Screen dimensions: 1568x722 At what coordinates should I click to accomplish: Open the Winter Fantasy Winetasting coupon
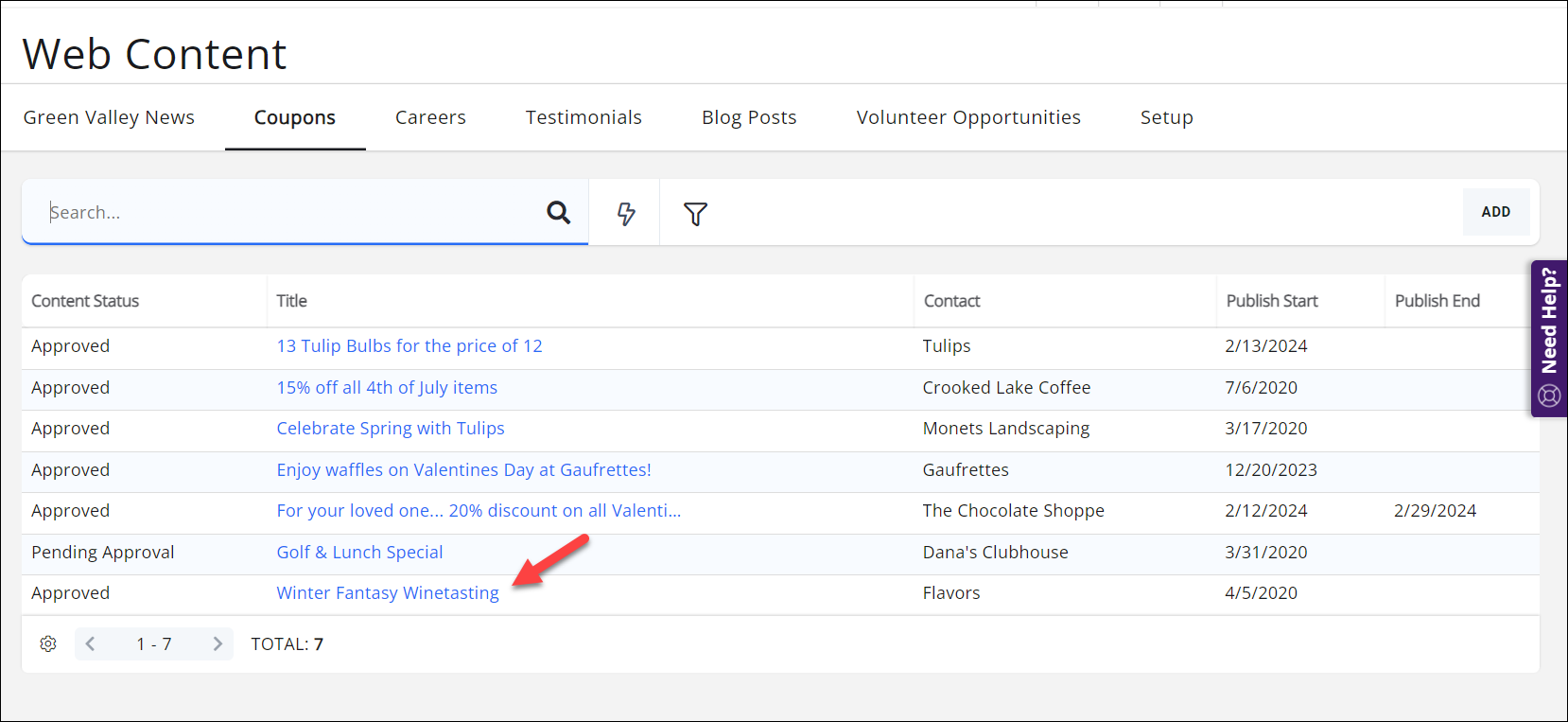[x=388, y=593]
